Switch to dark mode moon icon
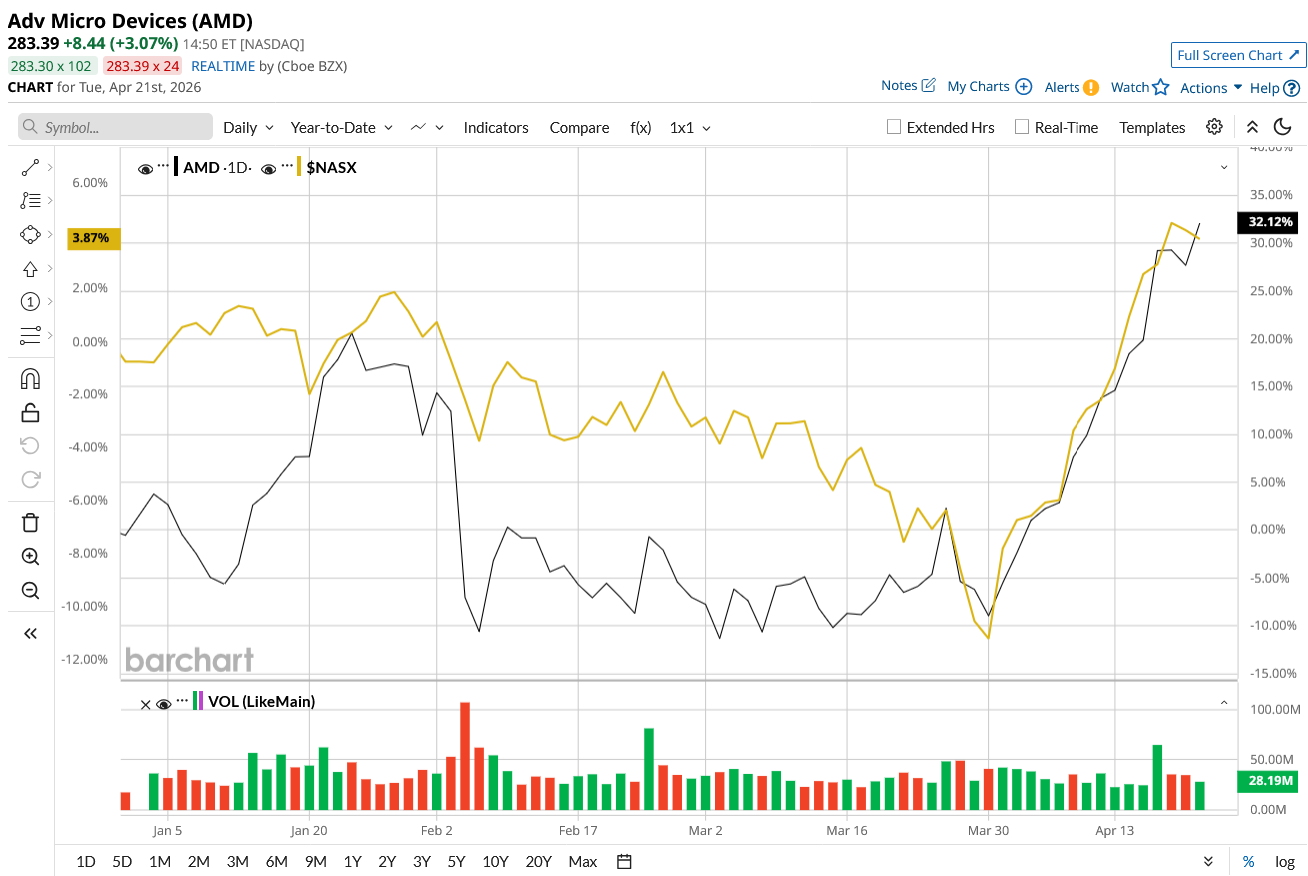Screen dimensions: 1308x876 (x=1283, y=127)
